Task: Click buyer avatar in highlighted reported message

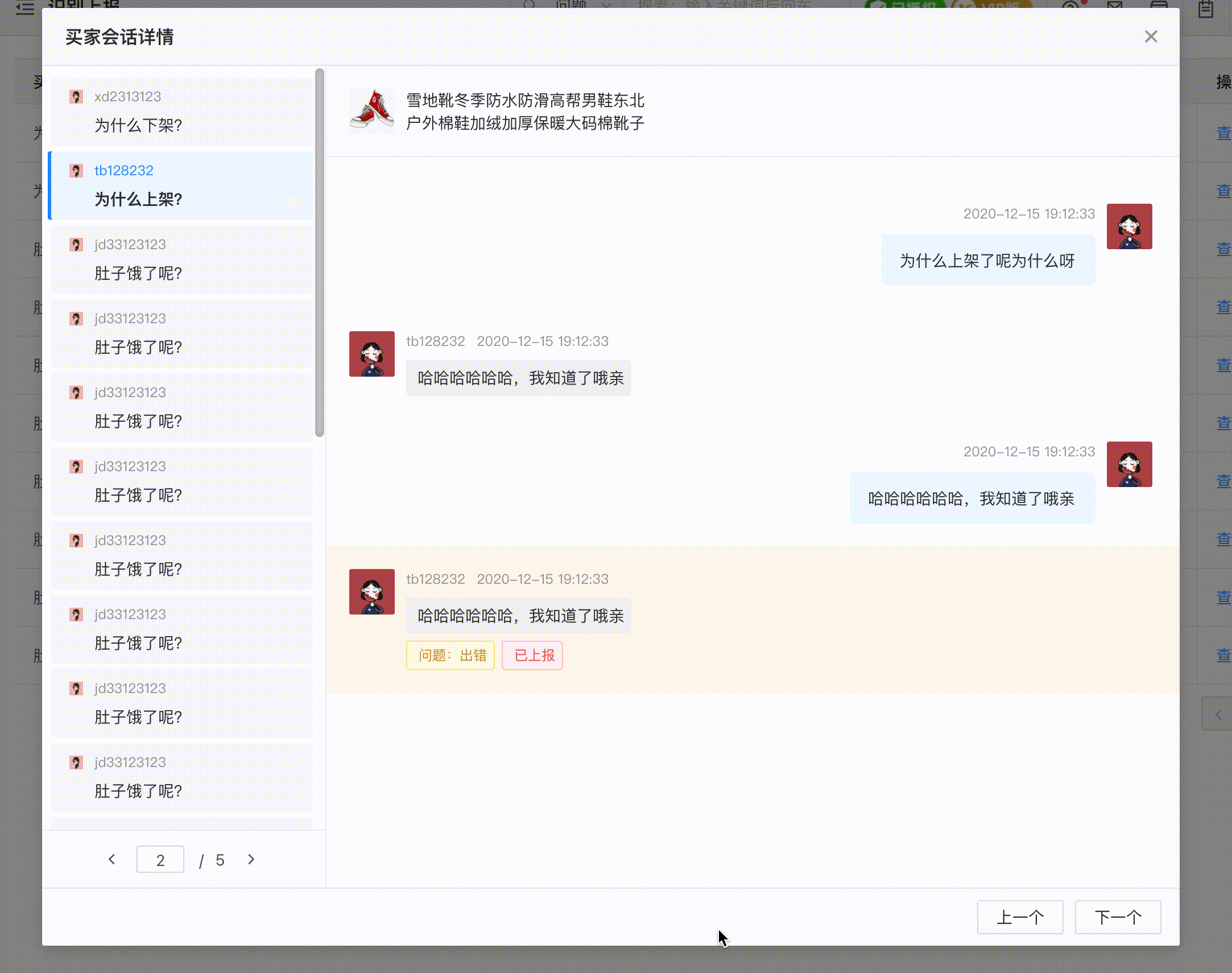Action: point(372,591)
